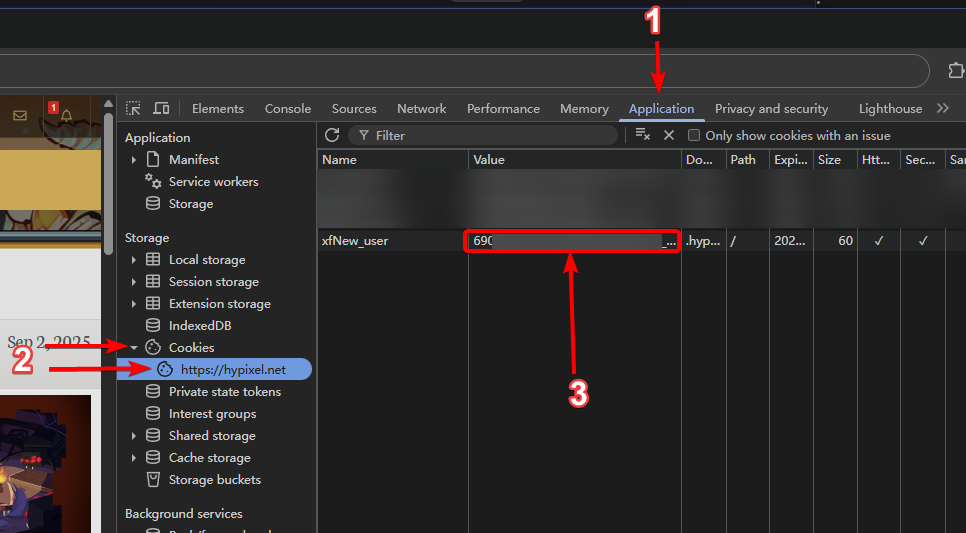Open the webpage notifications bell icon
This screenshot has width=966, height=533.
click(67, 115)
